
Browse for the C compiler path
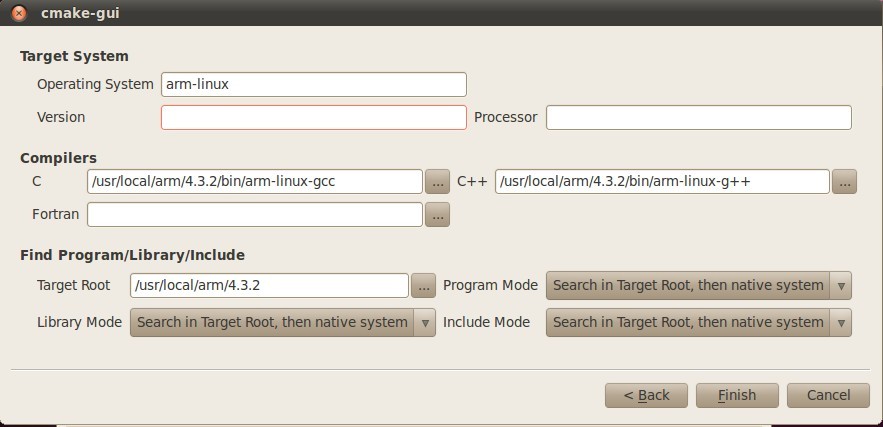pyautogui.click(x=437, y=181)
